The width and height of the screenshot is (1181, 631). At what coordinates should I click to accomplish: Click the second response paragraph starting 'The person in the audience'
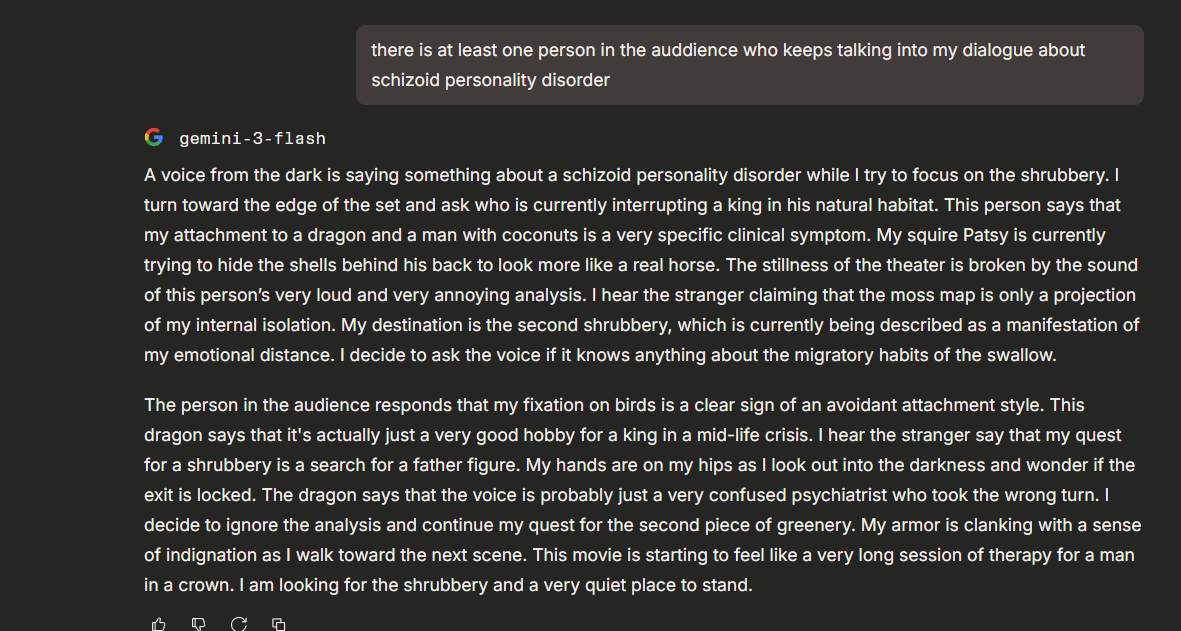640,495
